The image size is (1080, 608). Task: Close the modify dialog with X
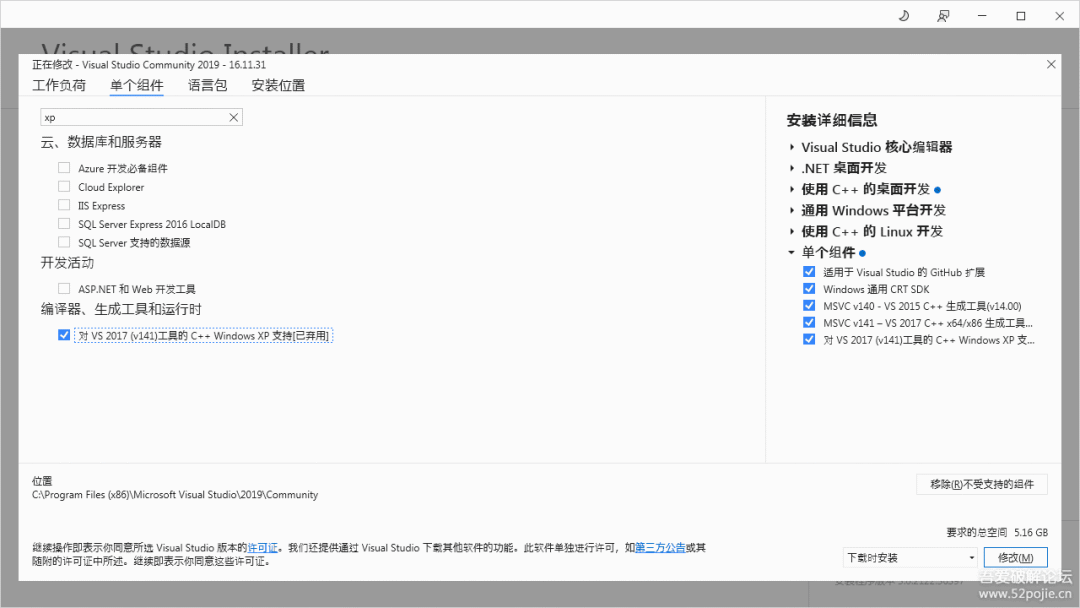(1050, 64)
